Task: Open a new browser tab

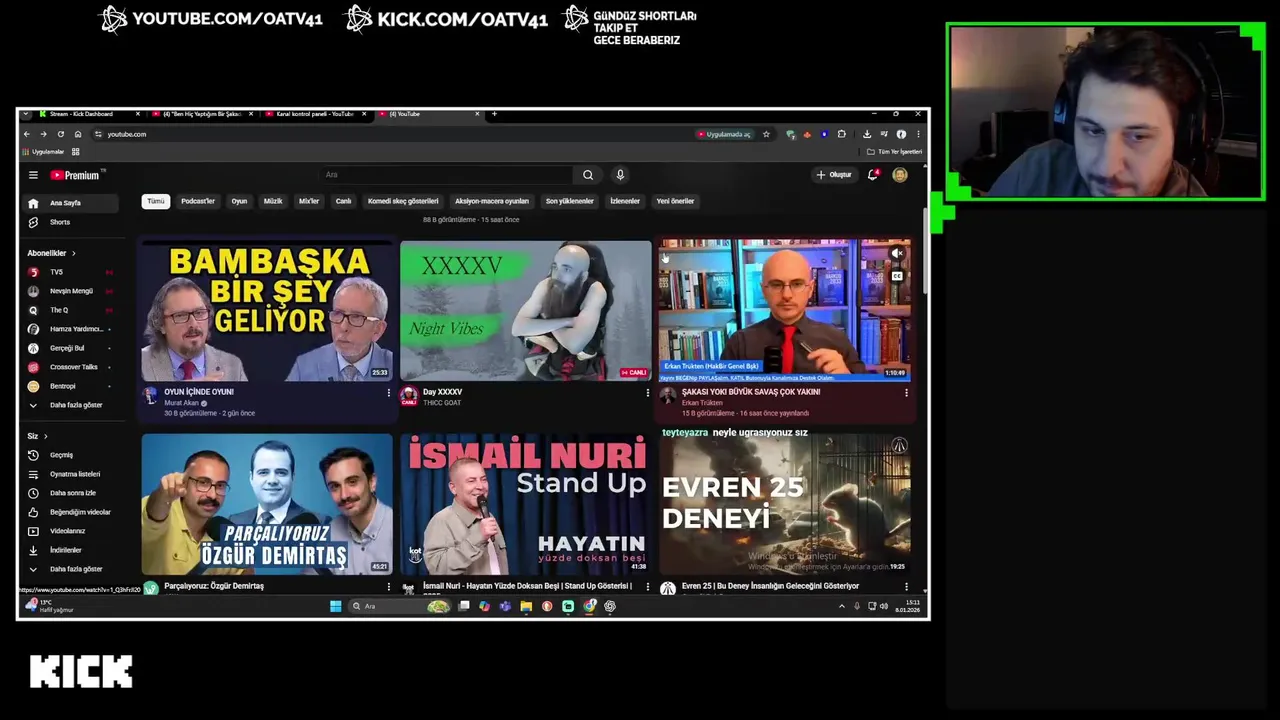Action: pyautogui.click(x=494, y=114)
